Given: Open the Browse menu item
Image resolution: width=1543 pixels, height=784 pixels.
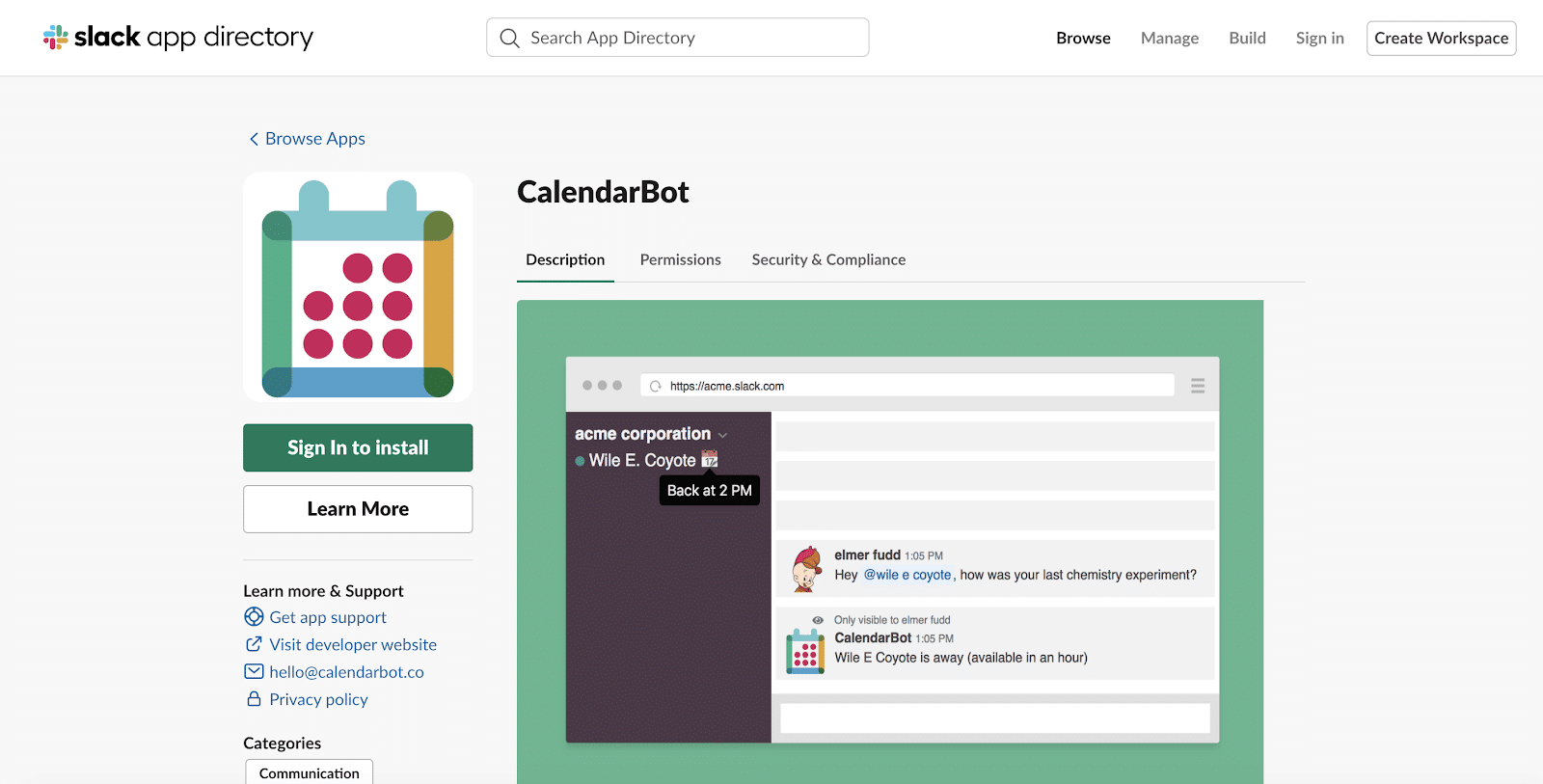Looking at the screenshot, I should coord(1083,38).
